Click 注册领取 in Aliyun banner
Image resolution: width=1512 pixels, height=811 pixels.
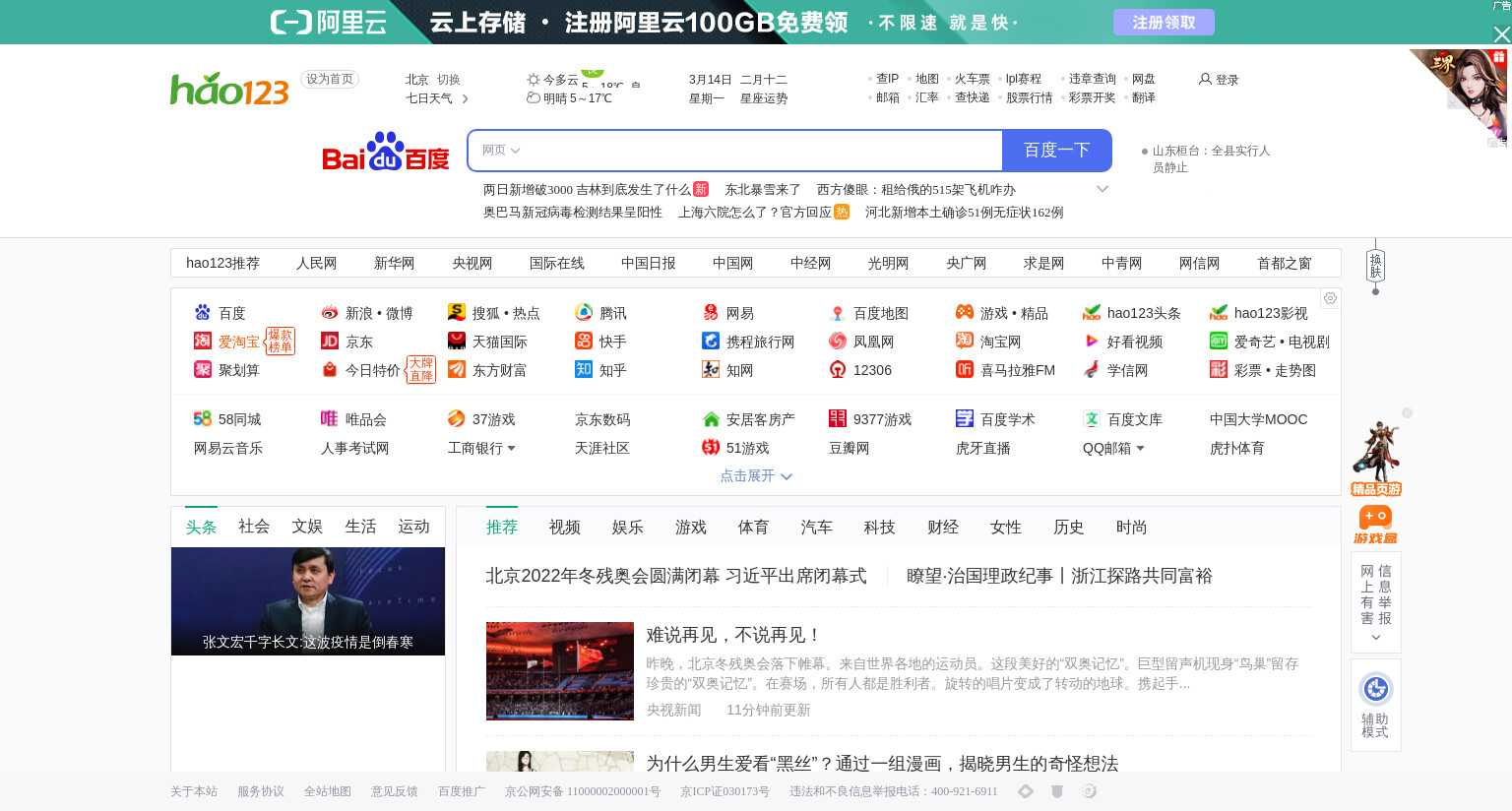coord(1164,22)
